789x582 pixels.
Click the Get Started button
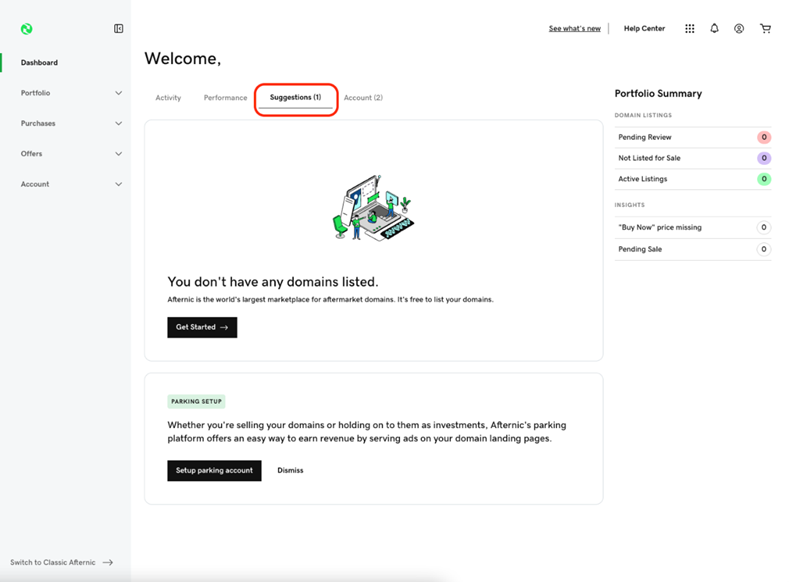(x=202, y=327)
